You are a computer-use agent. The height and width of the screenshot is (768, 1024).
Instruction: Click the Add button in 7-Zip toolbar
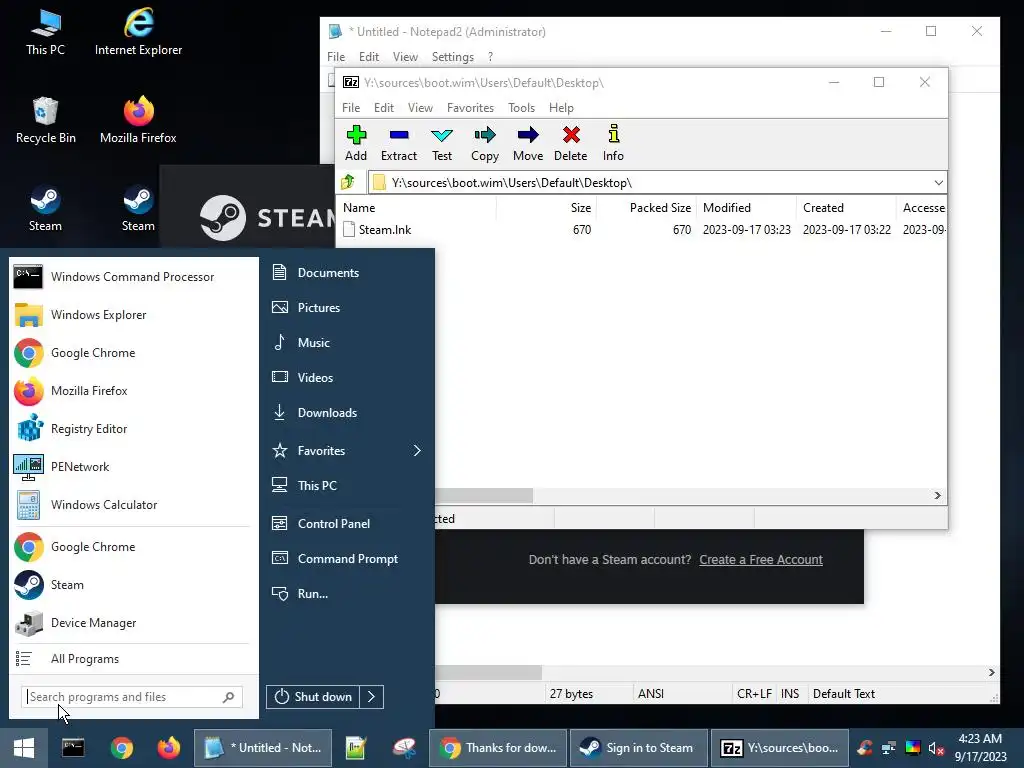coord(356,143)
